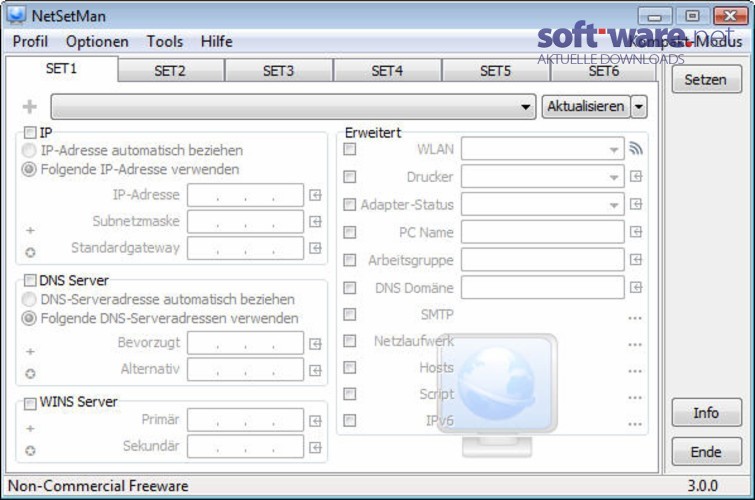
Task: Open the Optionen menu
Action: 97,41
